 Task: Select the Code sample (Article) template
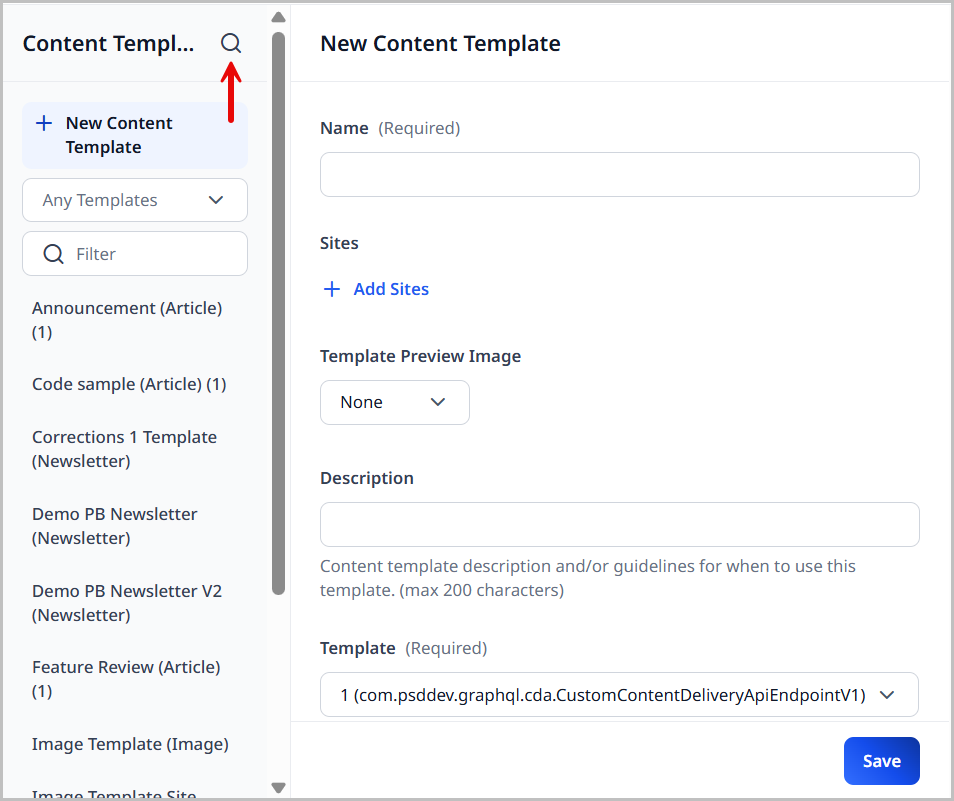tap(128, 383)
